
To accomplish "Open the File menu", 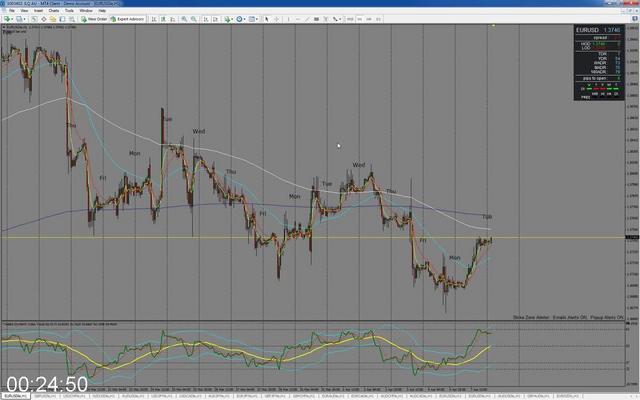I will pos(12,10).
